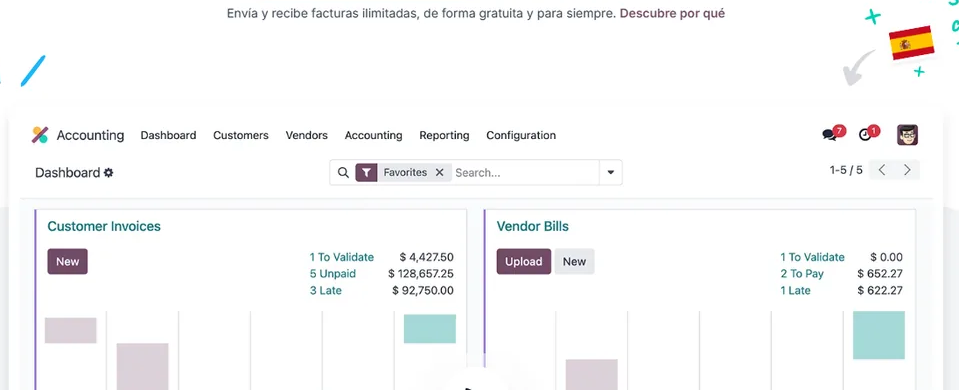Open '1 To Validate' in Customer Invoices
The width and height of the screenshot is (959, 390).
[x=341, y=257]
